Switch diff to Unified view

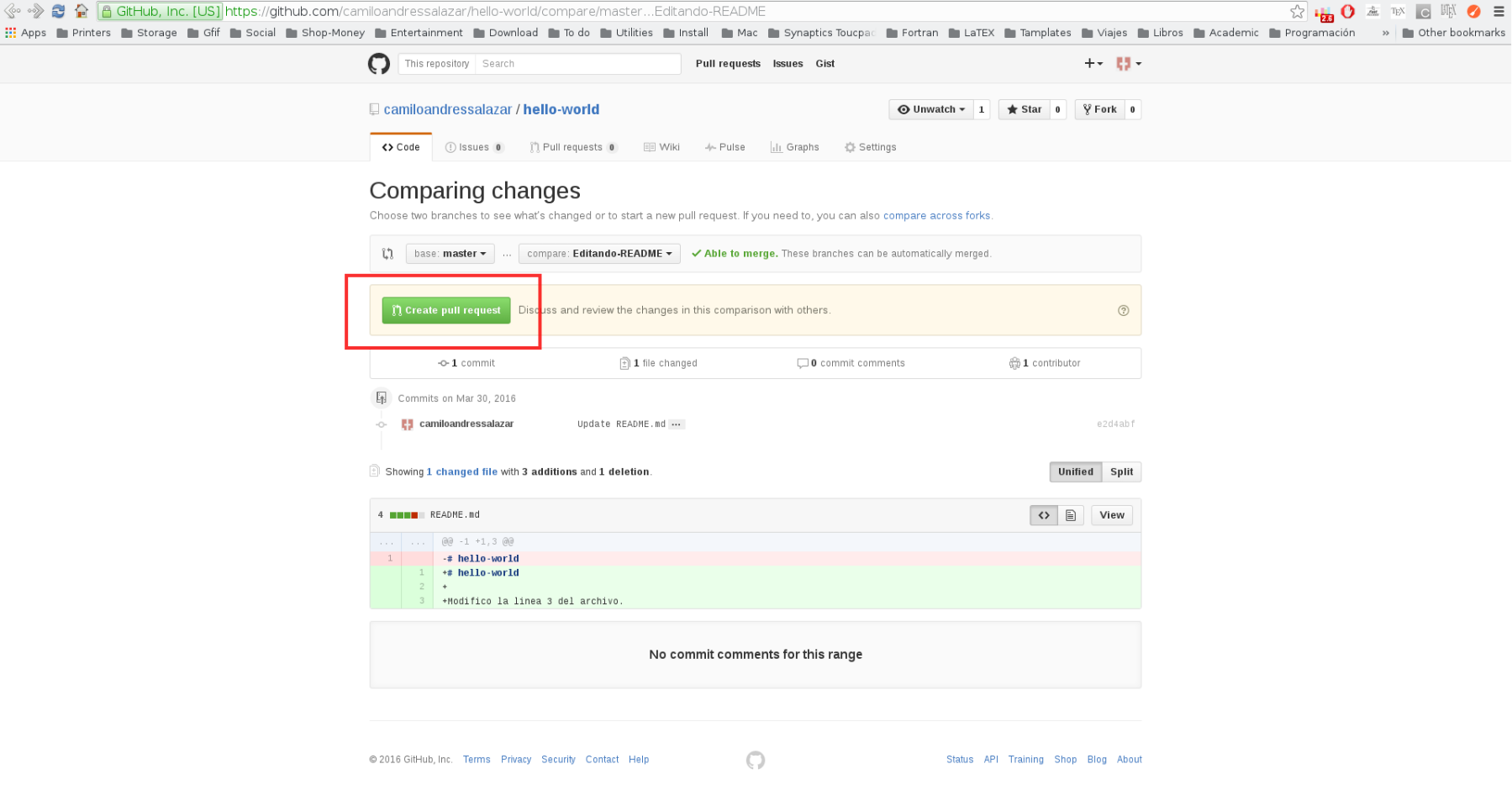pyautogui.click(x=1075, y=472)
